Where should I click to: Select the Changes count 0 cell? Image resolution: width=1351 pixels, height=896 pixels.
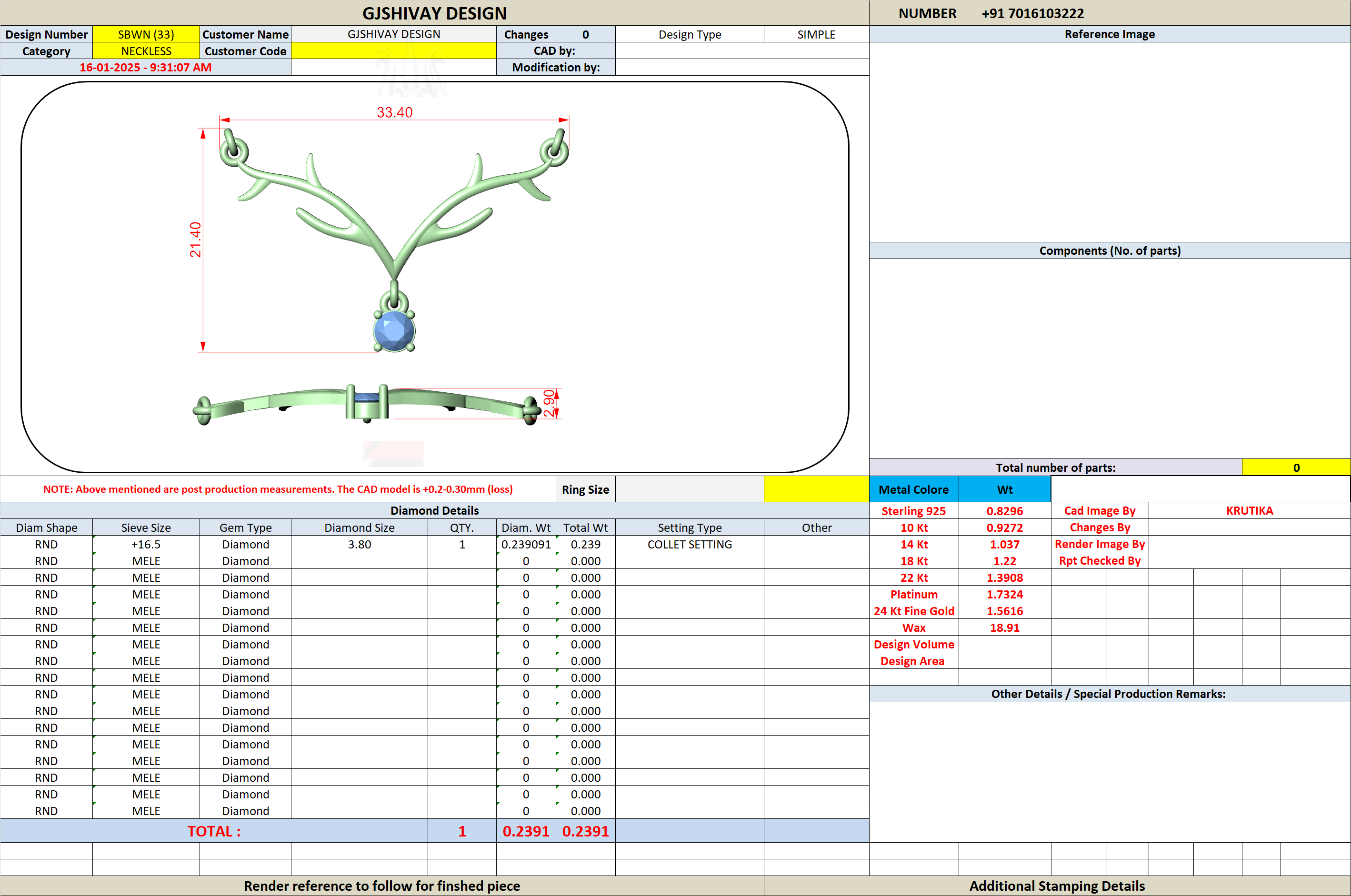pyautogui.click(x=585, y=34)
